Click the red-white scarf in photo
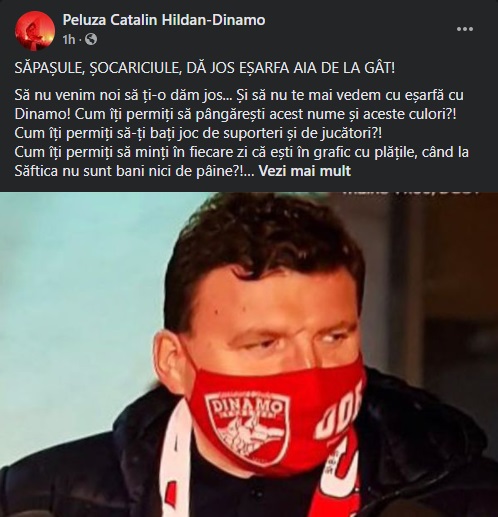This screenshot has height=517, width=498. tap(175, 467)
